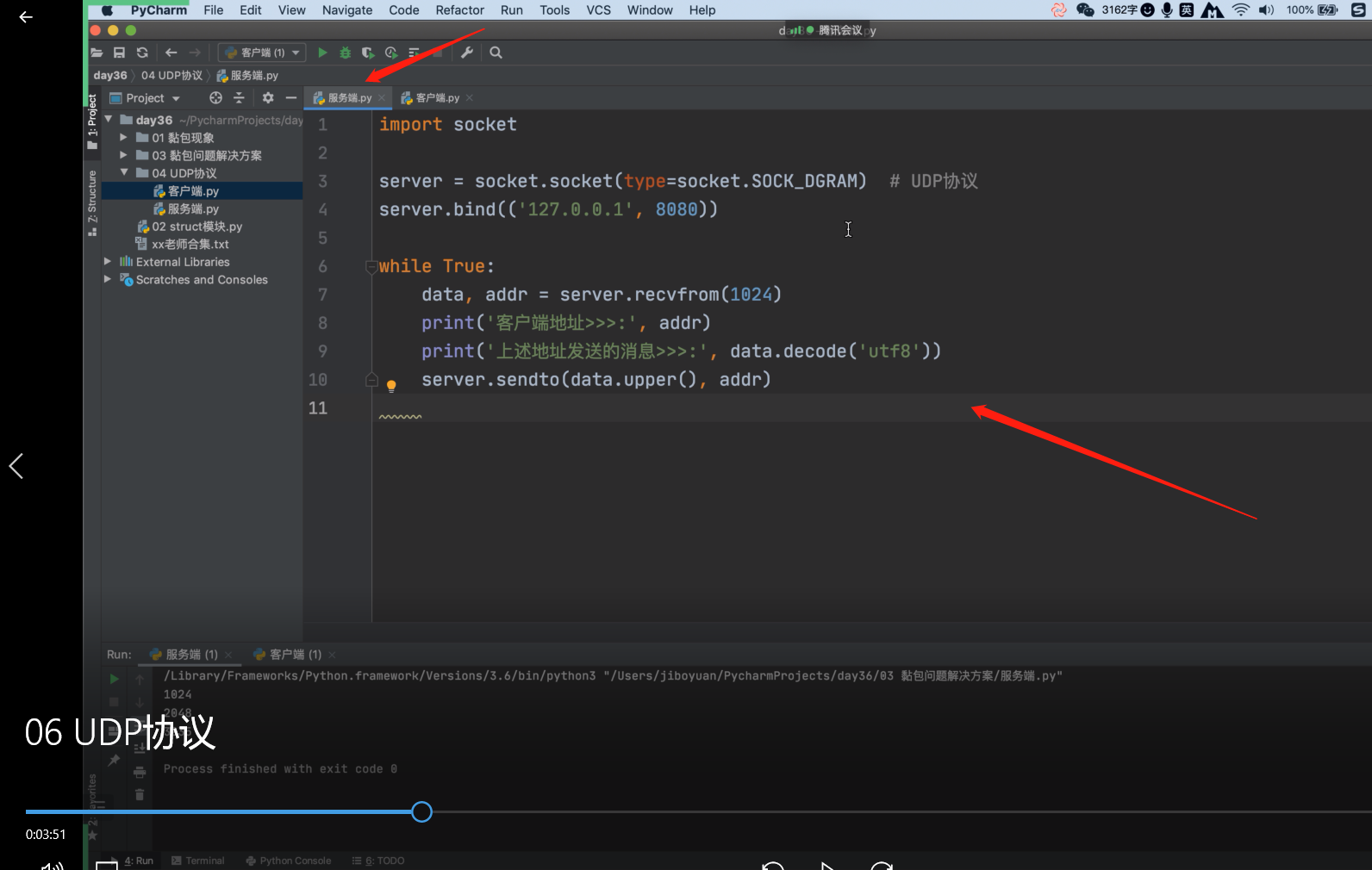Open the run configuration dropdown 客户端 (1)
This screenshot has height=870, width=1372.
tap(262, 53)
